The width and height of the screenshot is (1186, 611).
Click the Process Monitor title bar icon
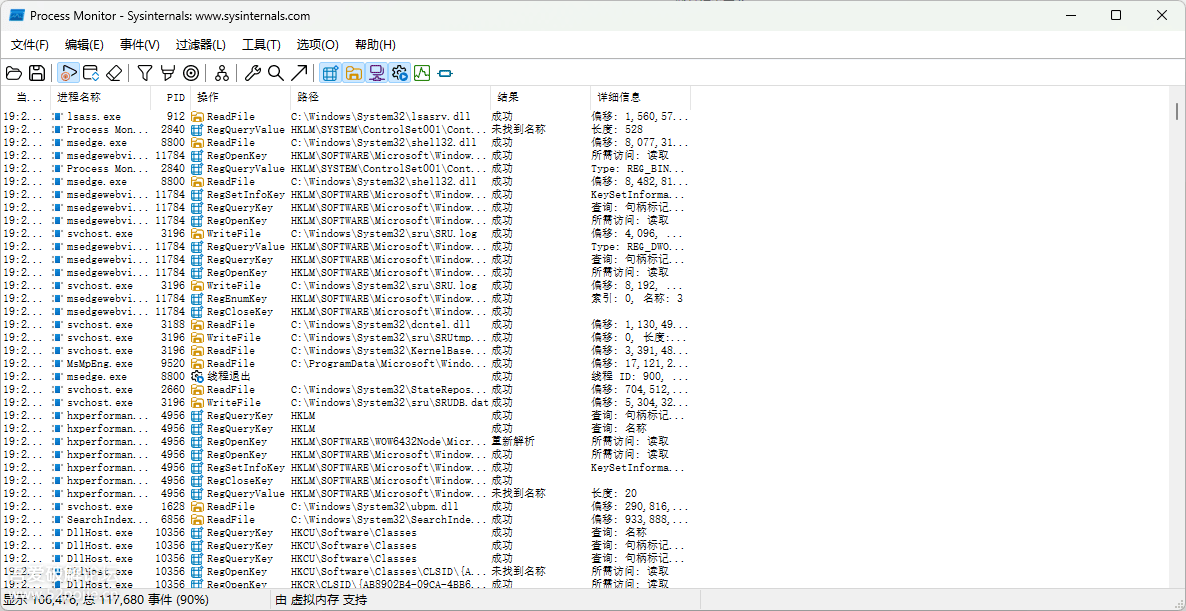click(17, 15)
